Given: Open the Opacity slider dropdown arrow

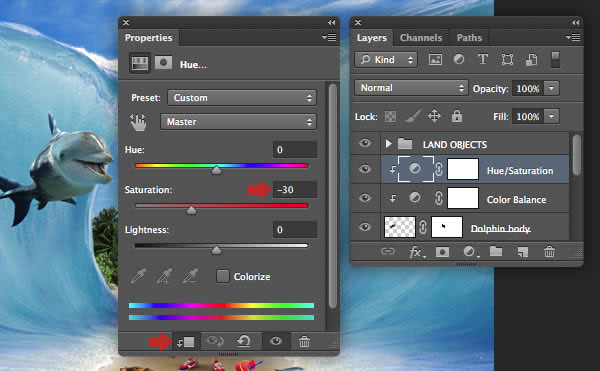Looking at the screenshot, I should 551,88.
